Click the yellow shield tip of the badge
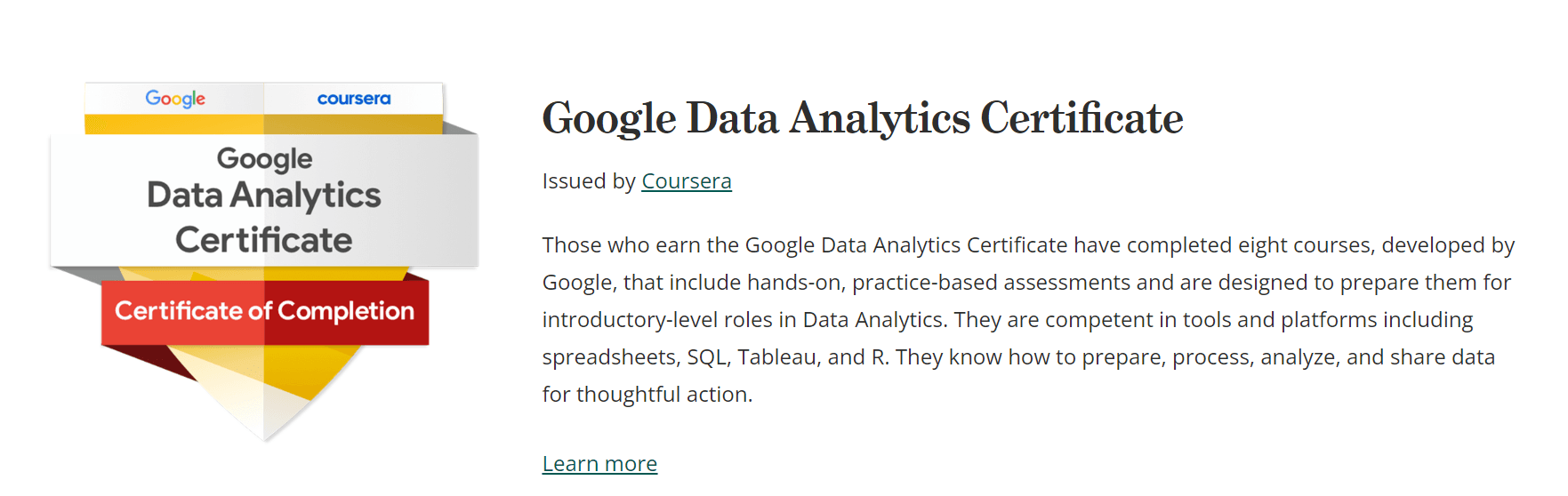 pyautogui.click(x=264, y=400)
